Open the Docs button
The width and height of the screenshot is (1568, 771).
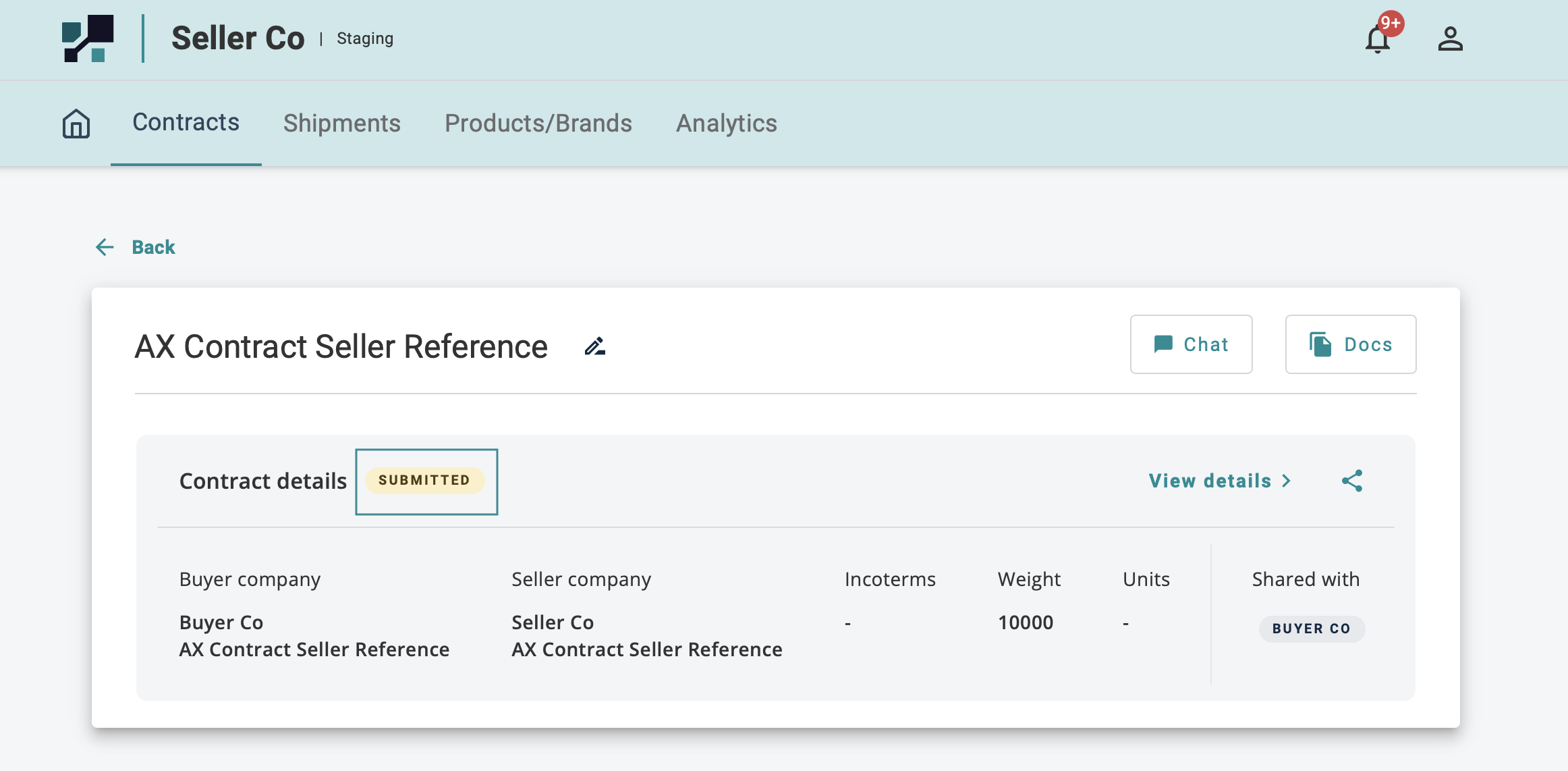[x=1350, y=344]
